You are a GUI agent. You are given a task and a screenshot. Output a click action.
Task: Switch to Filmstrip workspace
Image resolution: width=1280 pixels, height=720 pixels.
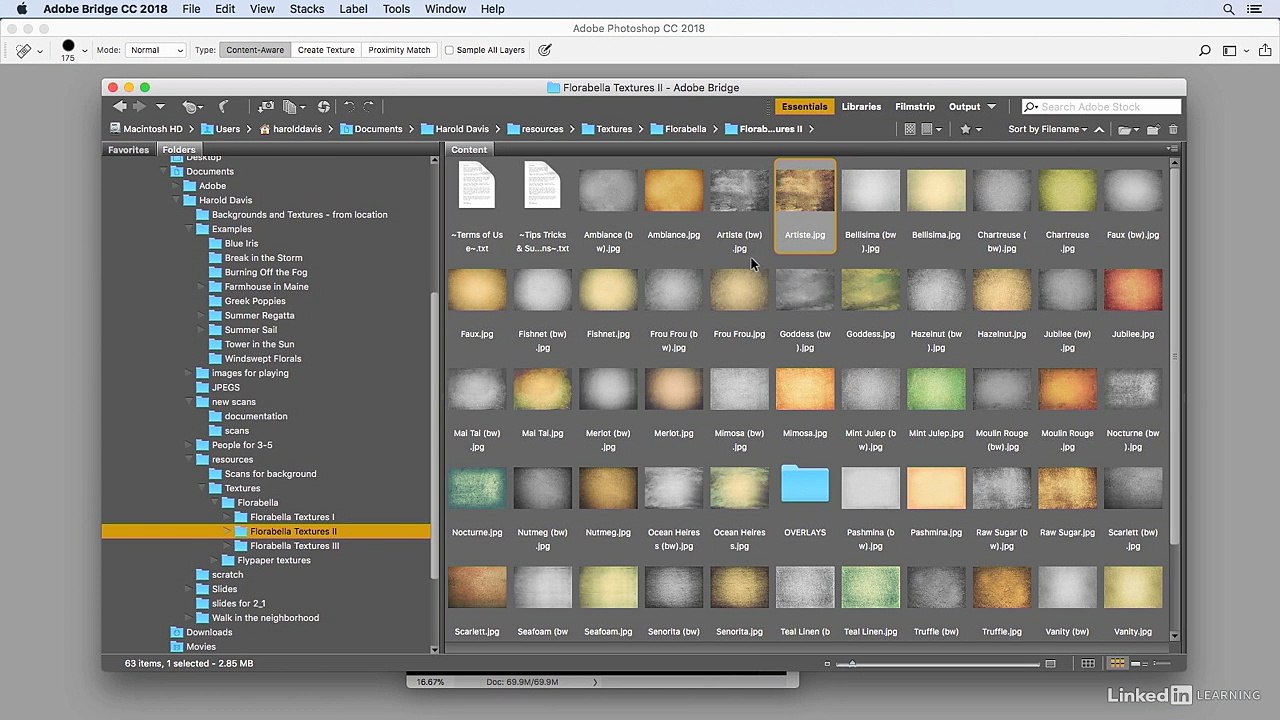pos(915,107)
